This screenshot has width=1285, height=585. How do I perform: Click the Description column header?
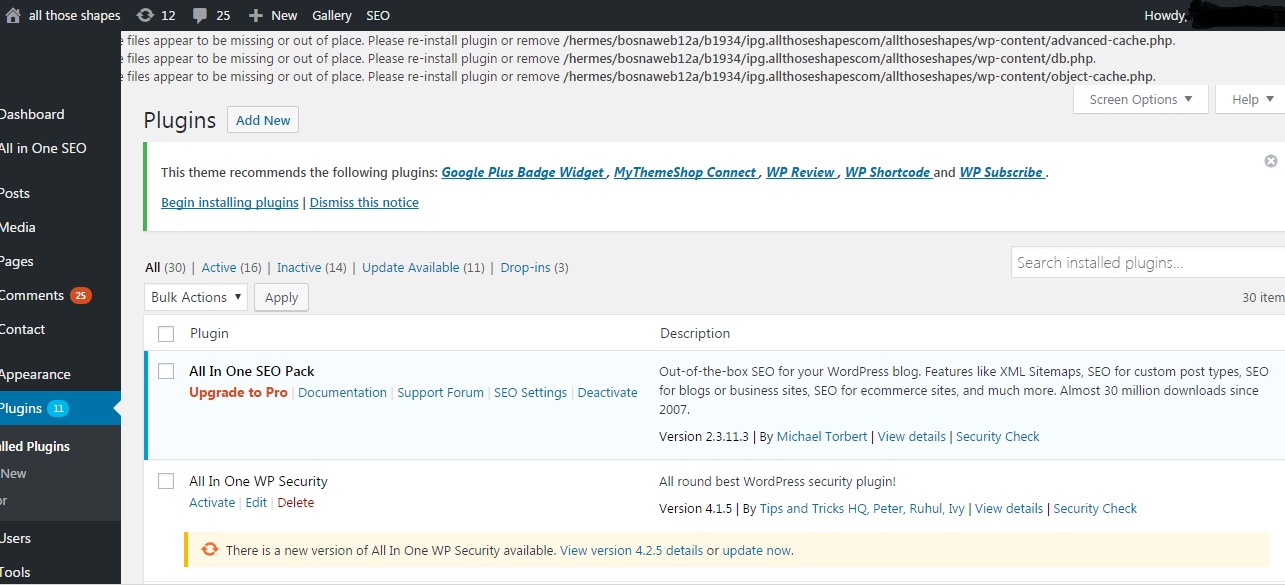click(695, 333)
